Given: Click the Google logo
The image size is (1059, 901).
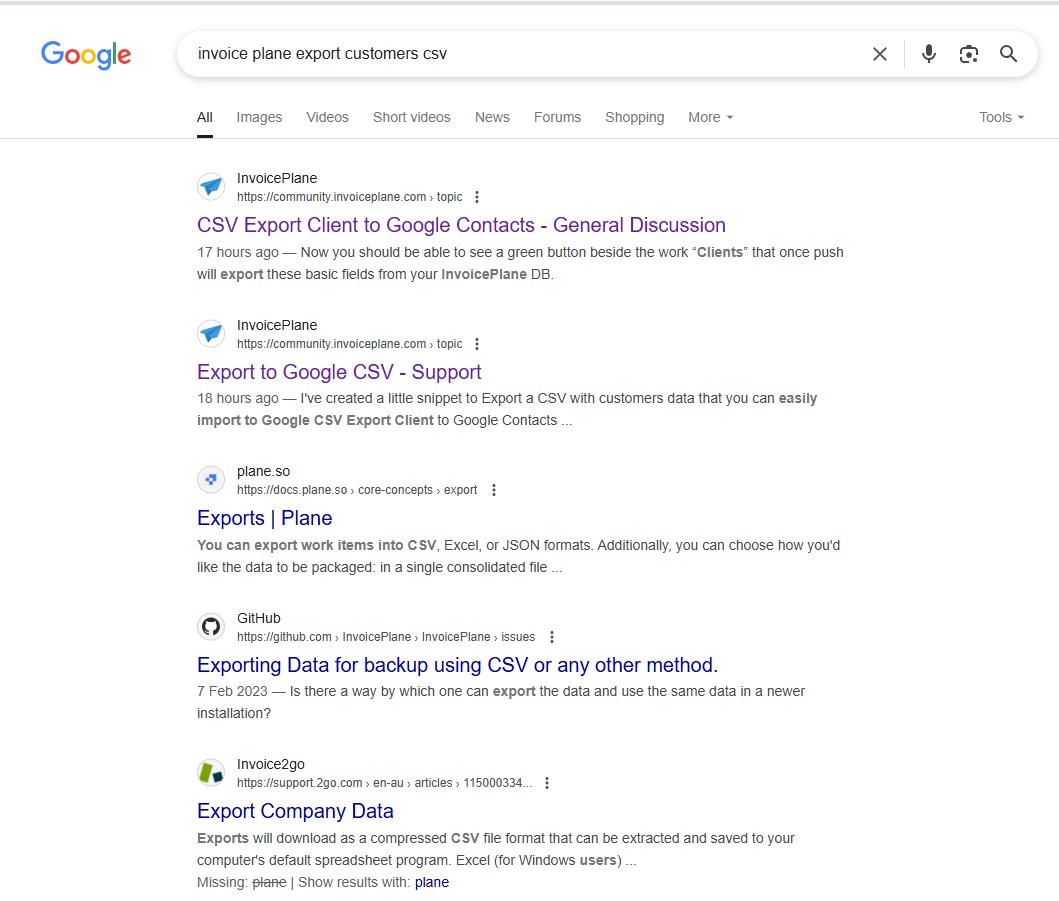Looking at the screenshot, I should click(x=86, y=55).
